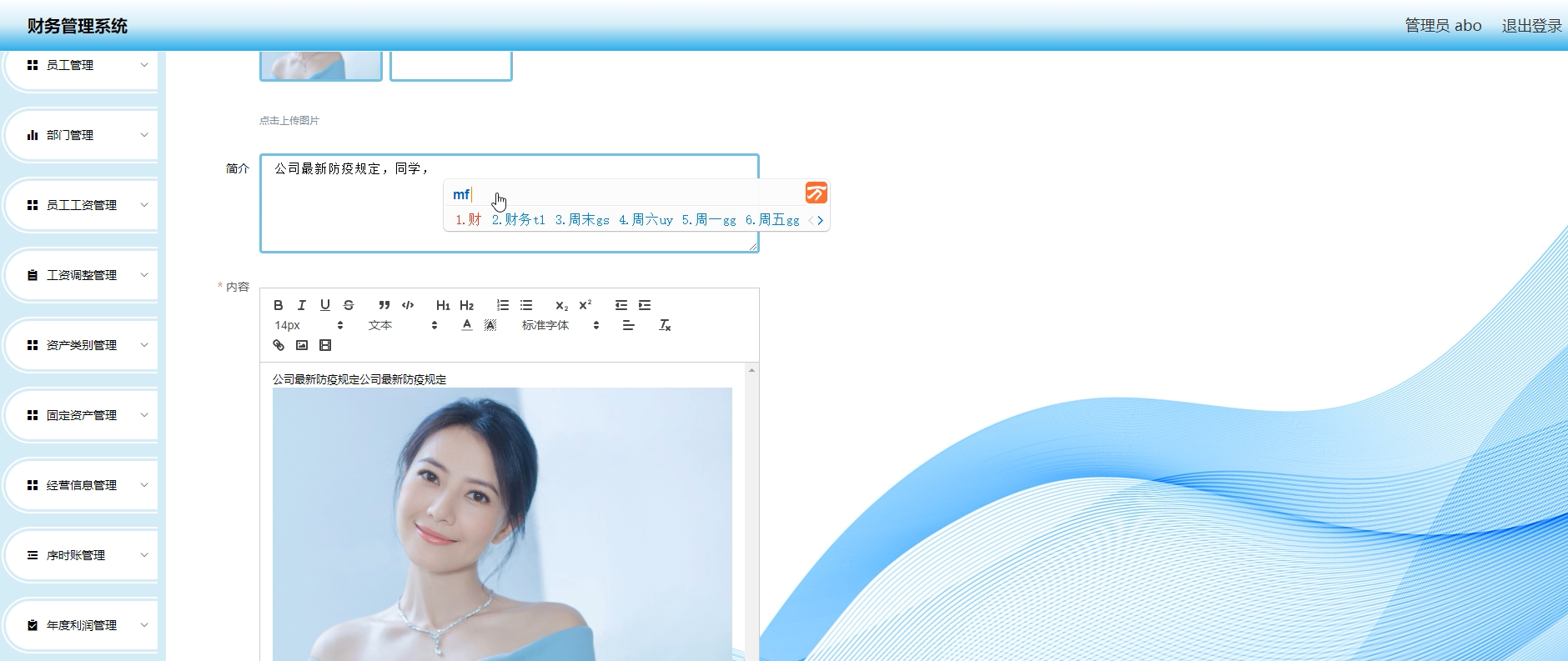The image size is (1568, 661).
Task: Insert a hyperlink with the link icon
Action: pos(279,345)
